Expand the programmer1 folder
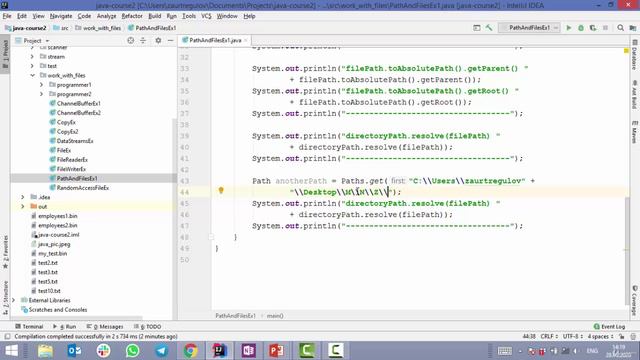640x360 pixels. pyautogui.click(x=41, y=84)
